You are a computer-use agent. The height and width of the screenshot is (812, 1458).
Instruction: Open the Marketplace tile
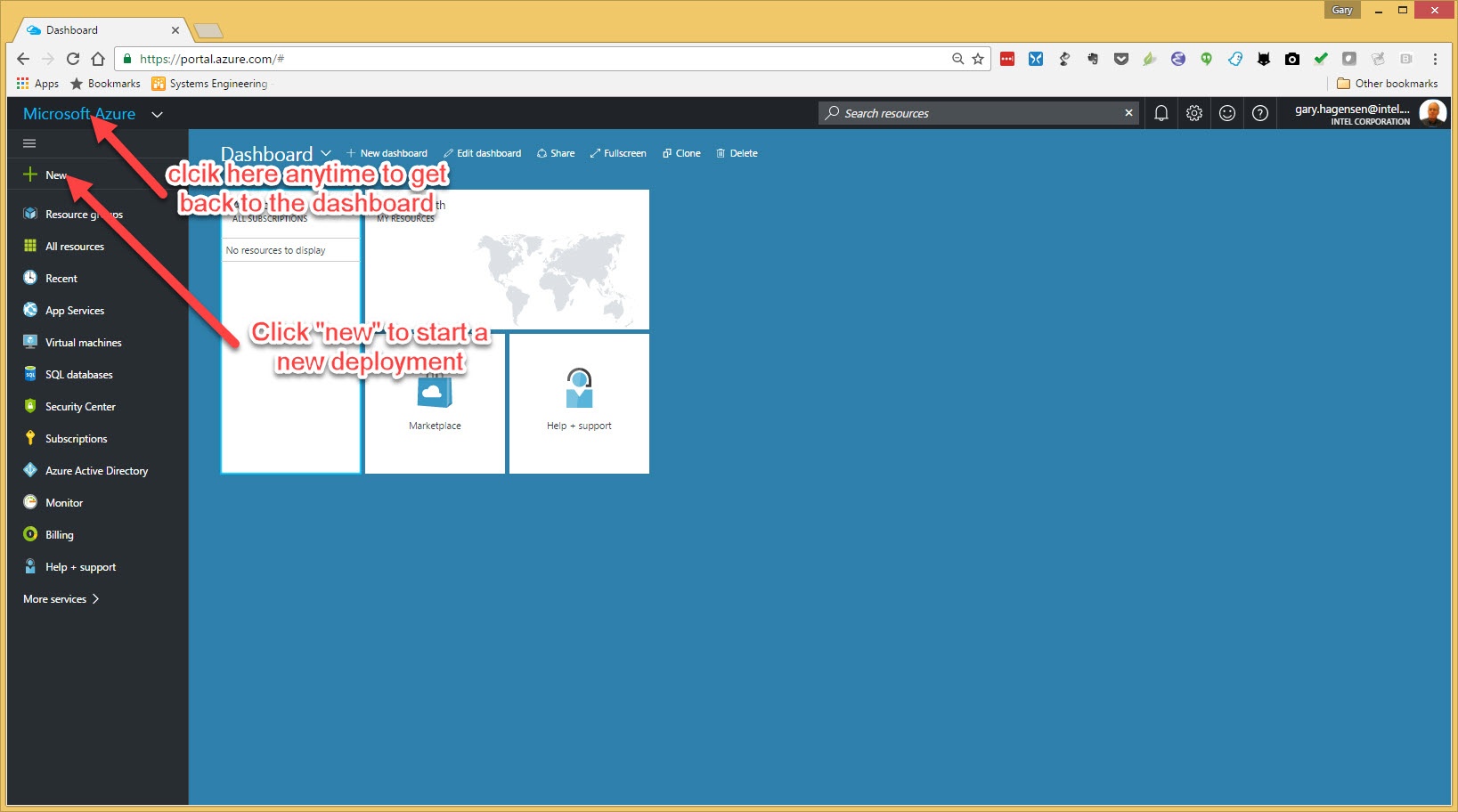[x=435, y=404]
